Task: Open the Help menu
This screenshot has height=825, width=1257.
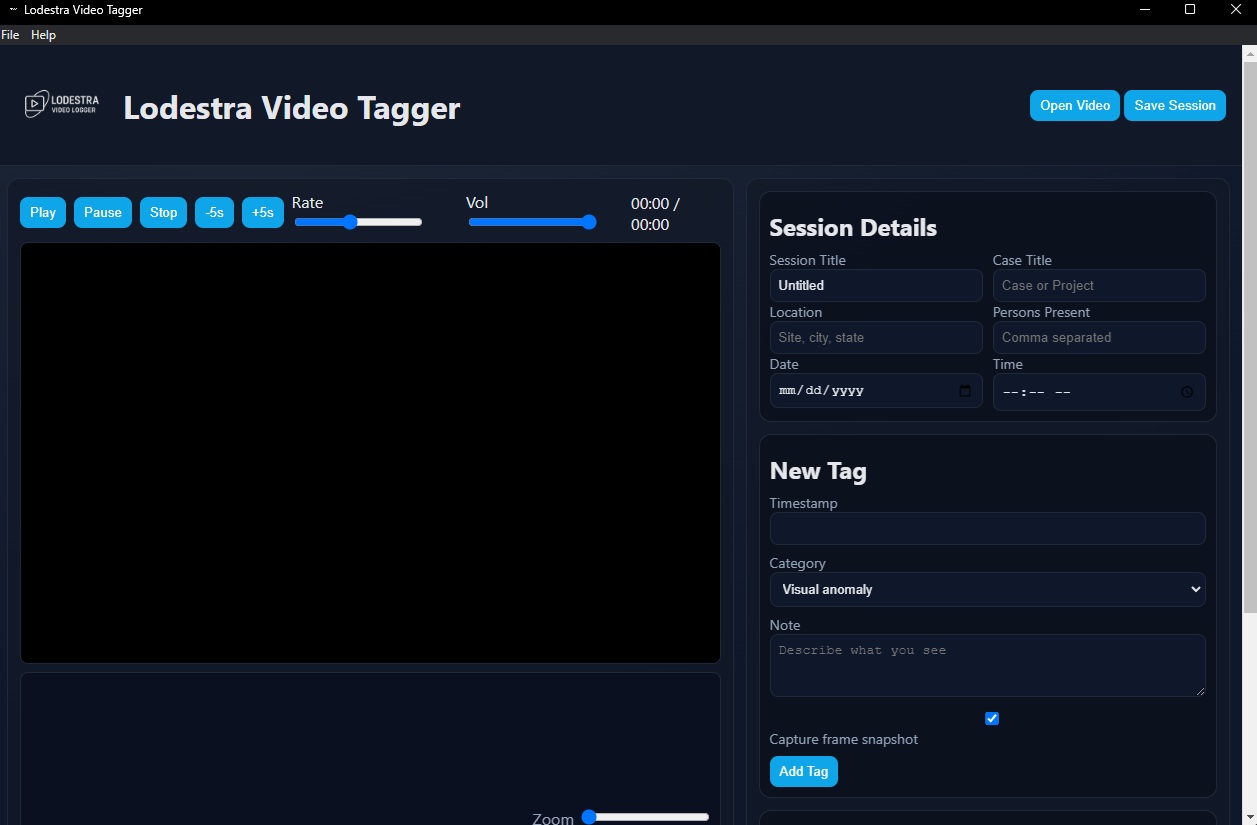Action: (x=43, y=35)
